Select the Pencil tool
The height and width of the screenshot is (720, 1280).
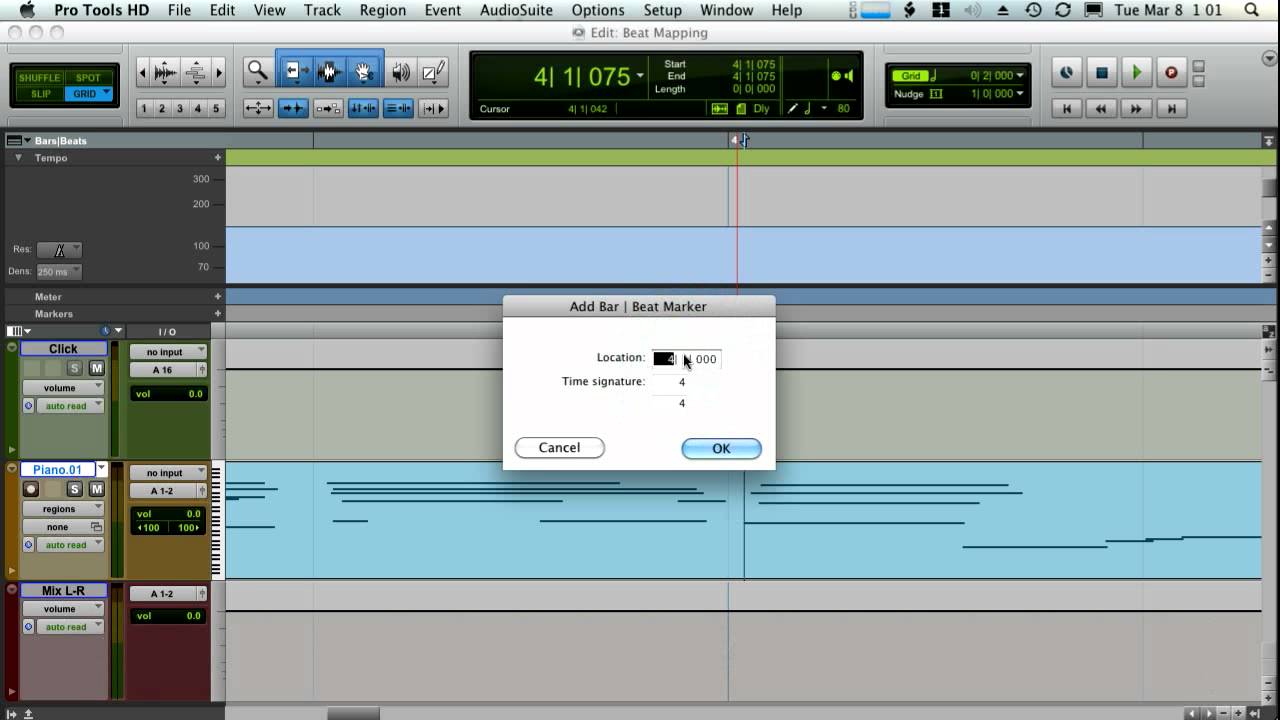(x=433, y=72)
